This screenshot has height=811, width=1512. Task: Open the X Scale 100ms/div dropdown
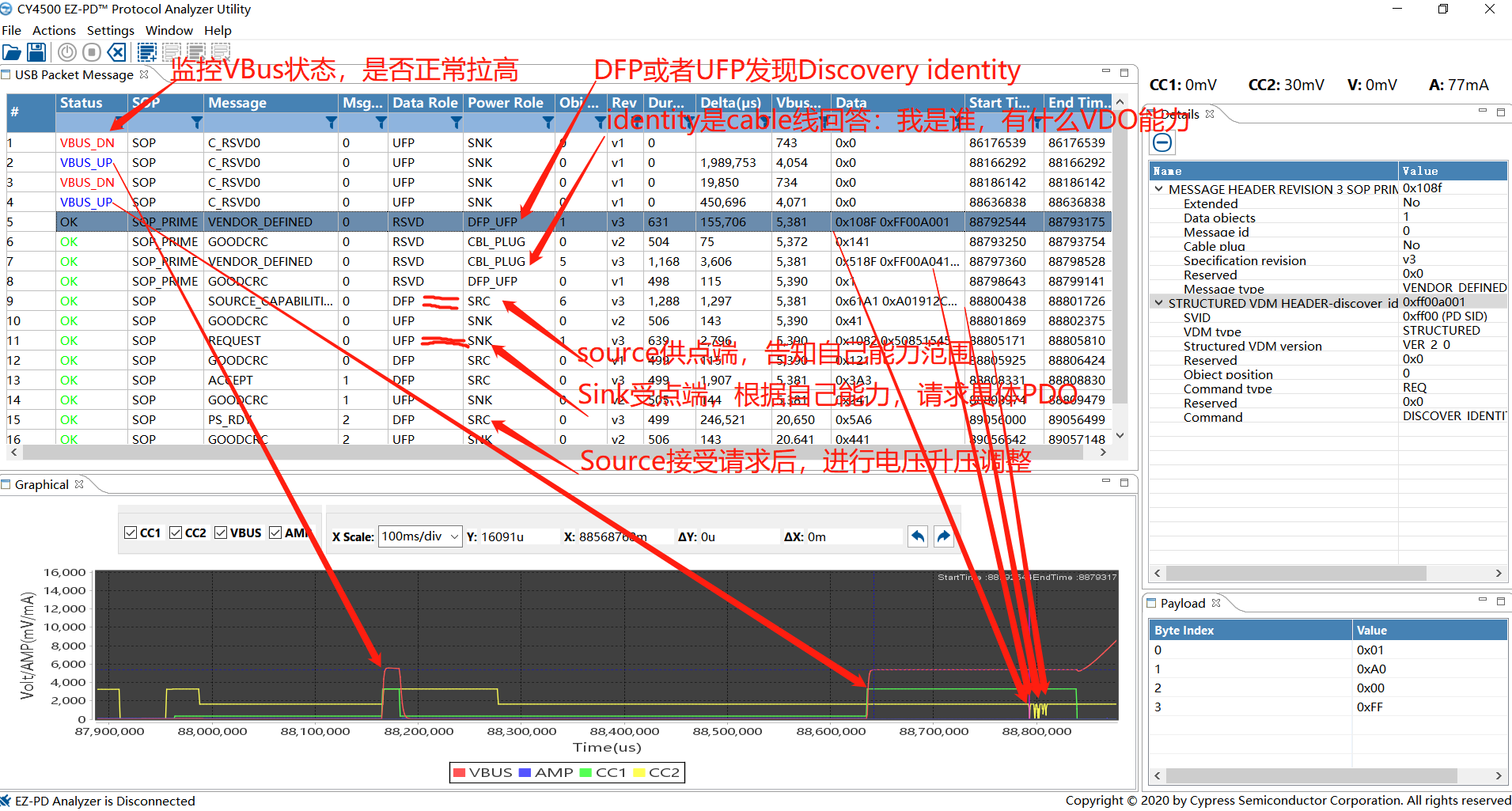420,536
